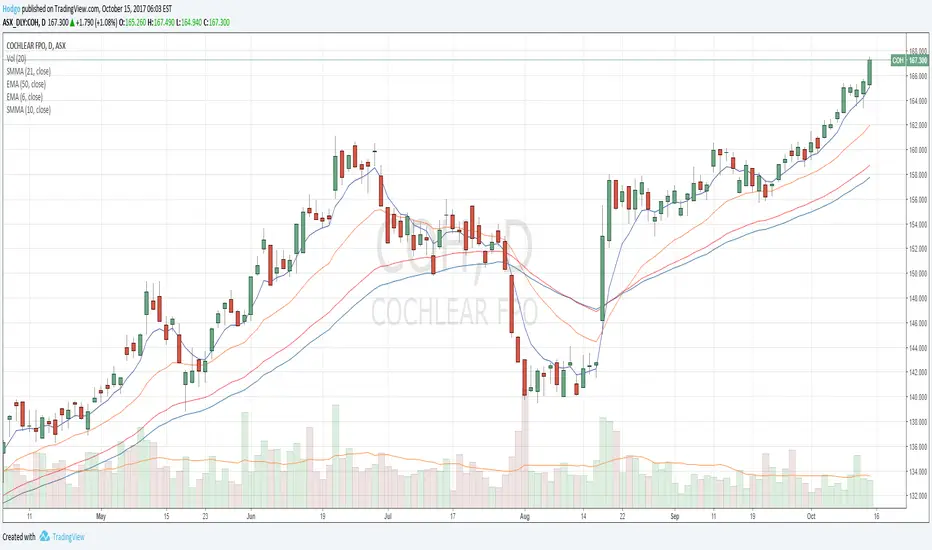Click the 132.000 price axis label
The image size is (932, 550).
click(x=917, y=496)
